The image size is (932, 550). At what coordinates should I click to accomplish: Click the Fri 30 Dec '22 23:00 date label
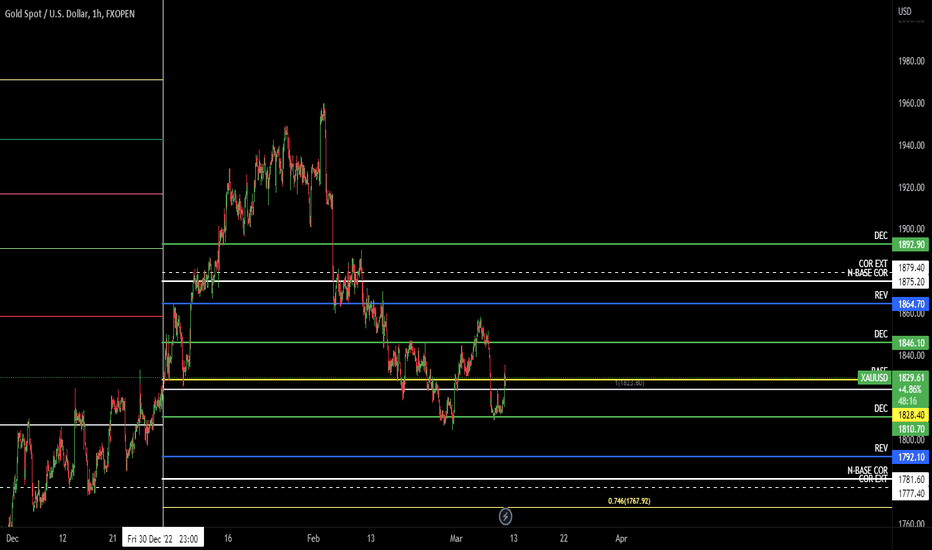click(163, 539)
